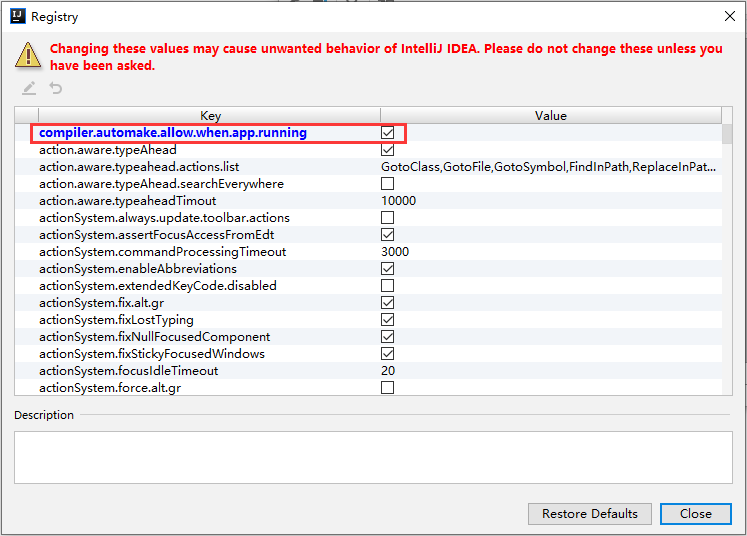Click inside the Description text area

pos(373,457)
